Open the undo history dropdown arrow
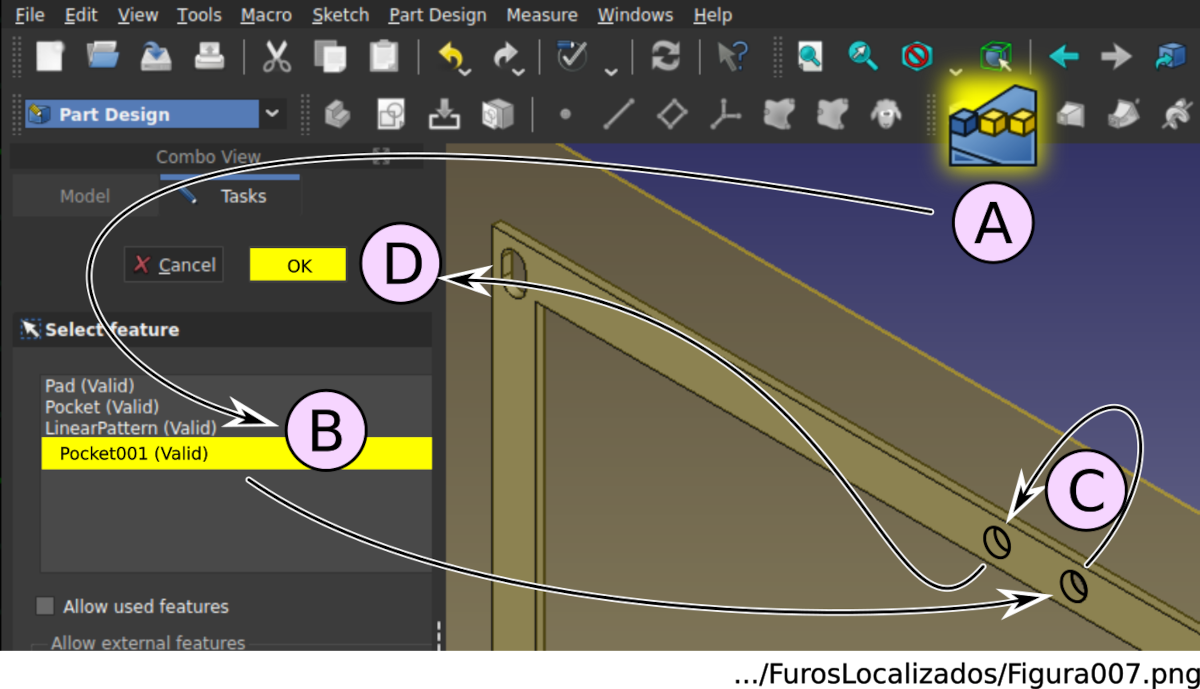This screenshot has height=689, width=1200. pos(465,71)
